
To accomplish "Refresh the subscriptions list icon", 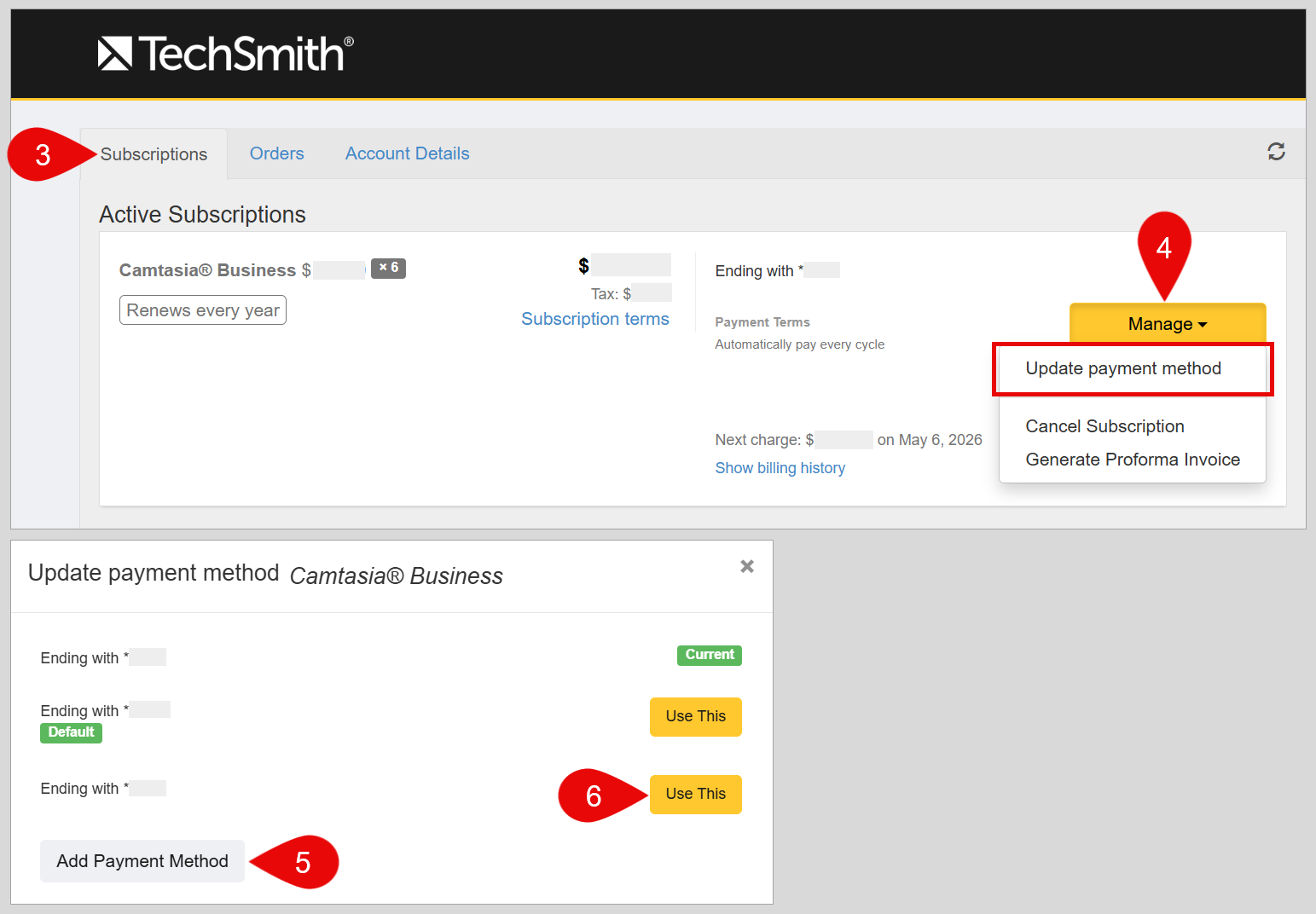I will point(1276,152).
